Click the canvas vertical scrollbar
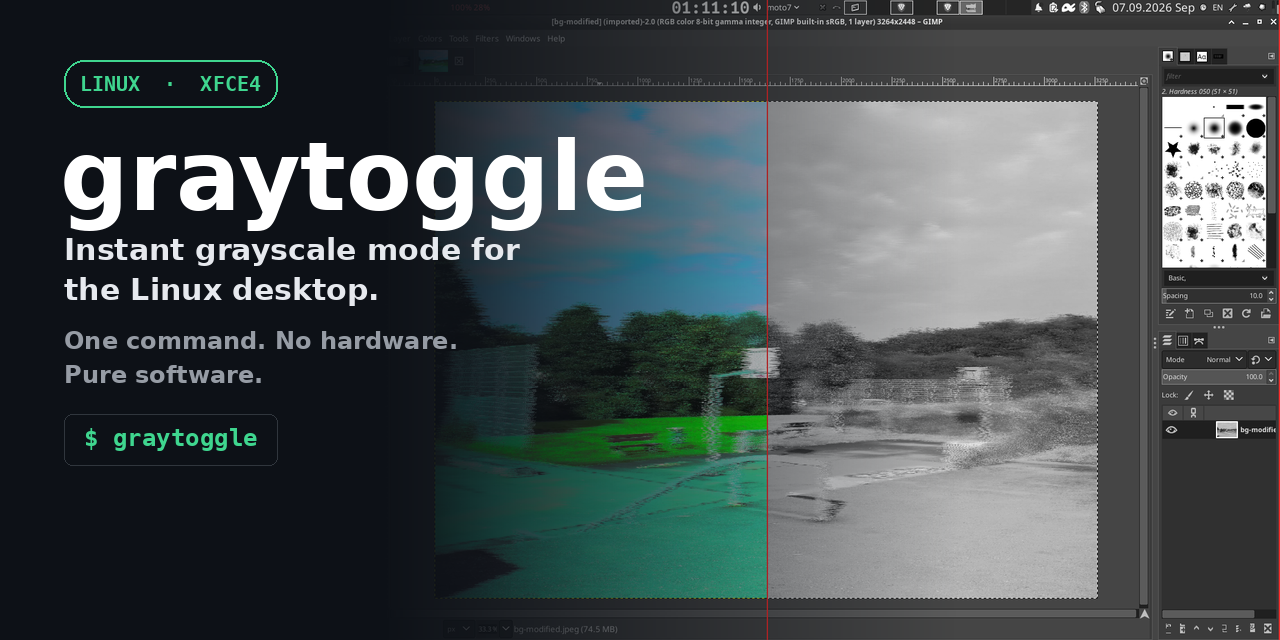This screenshot has width=1280, height=640. [1144, 345]
